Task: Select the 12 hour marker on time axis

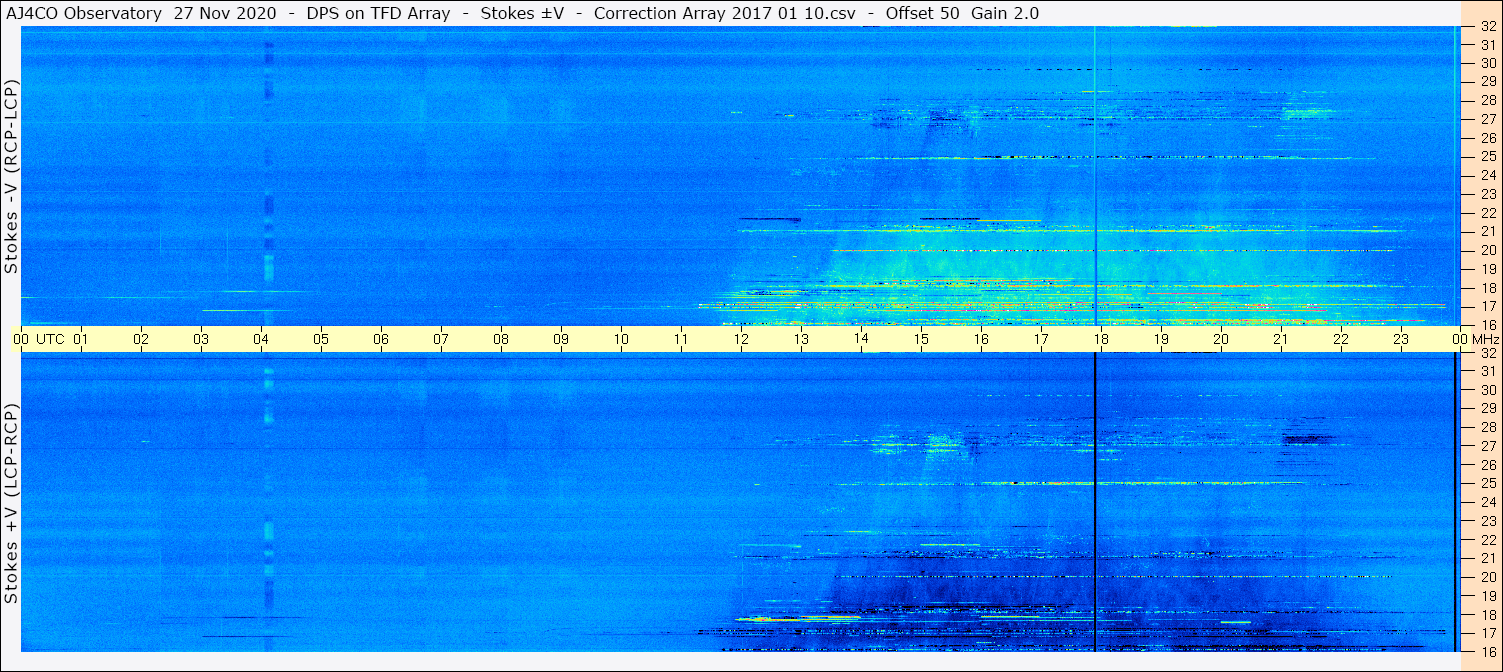Action: (x=741, y=339)
